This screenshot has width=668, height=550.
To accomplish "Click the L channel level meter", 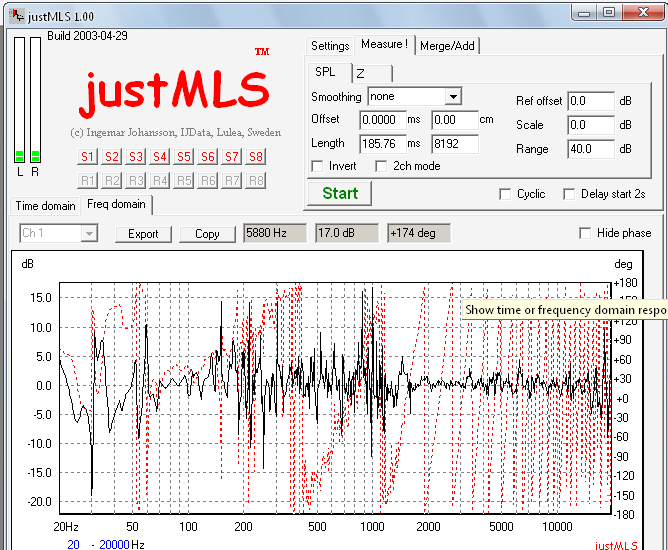I will click(20, 100).
